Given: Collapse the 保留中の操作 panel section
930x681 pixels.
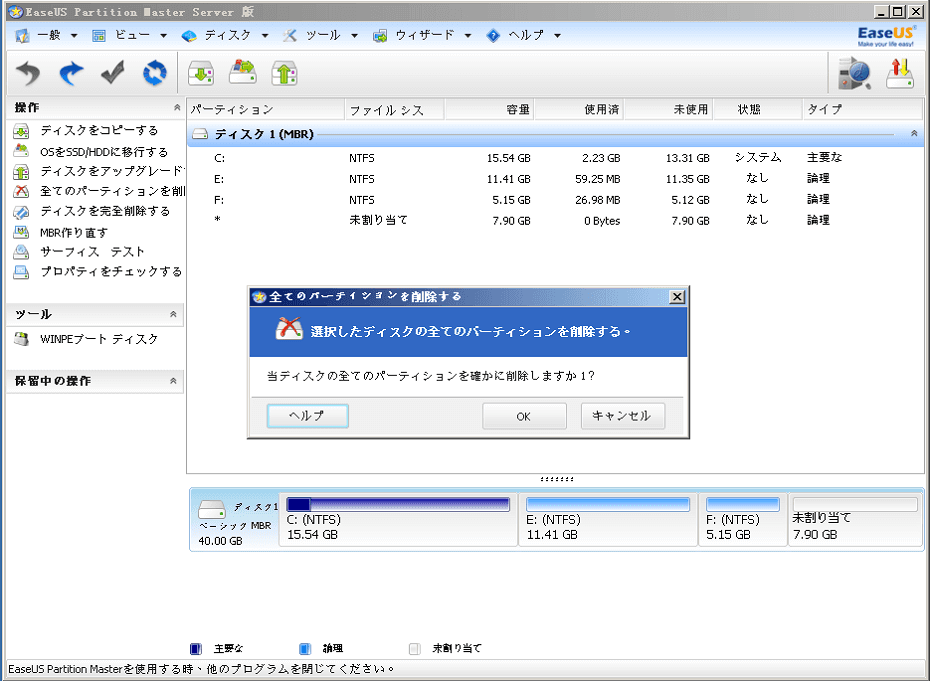Looking at the screenshot, I should tap(173, 381).
